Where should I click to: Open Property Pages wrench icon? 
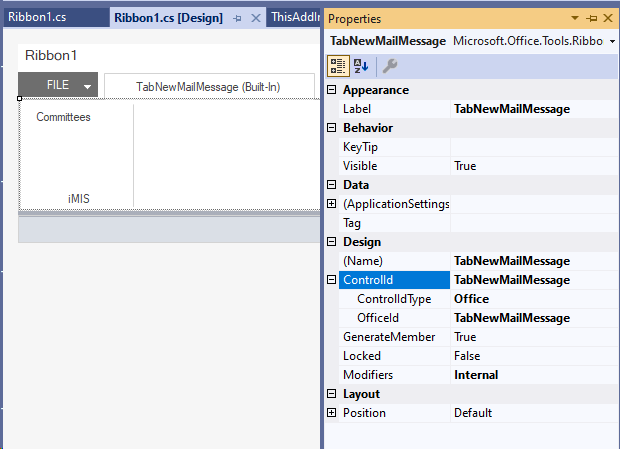coord(390,66)
